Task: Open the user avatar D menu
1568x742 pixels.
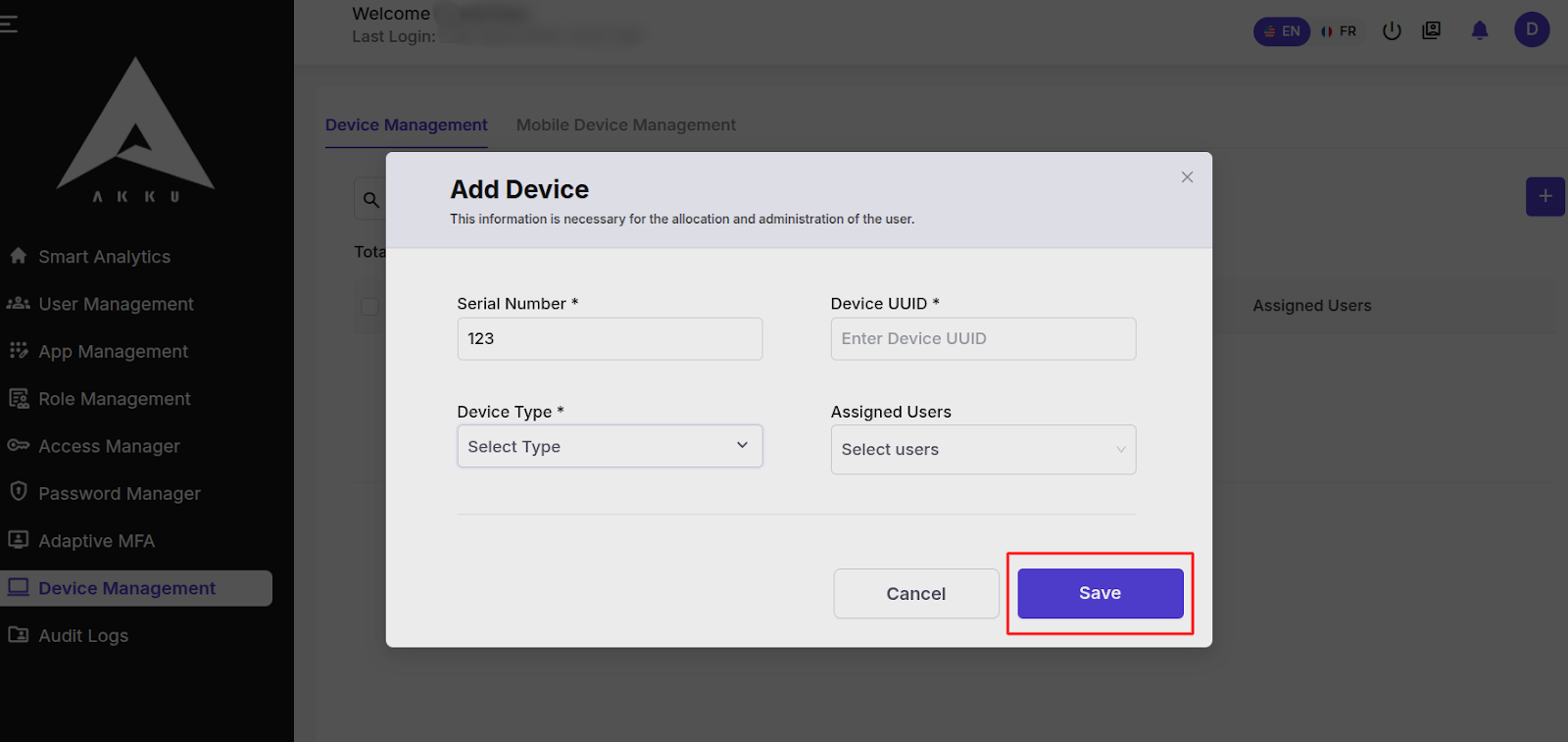Action: (1532, 29)
